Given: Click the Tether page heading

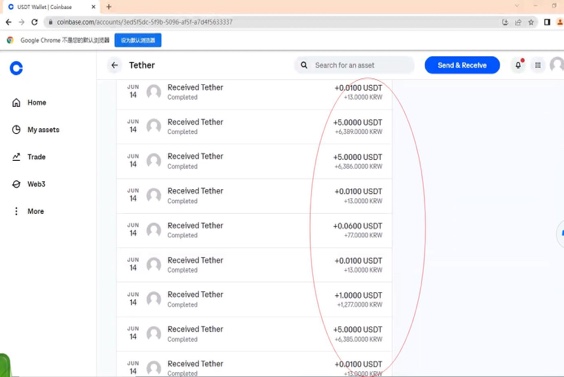Looking at the screenshot, I should click(x=142, y=65).
